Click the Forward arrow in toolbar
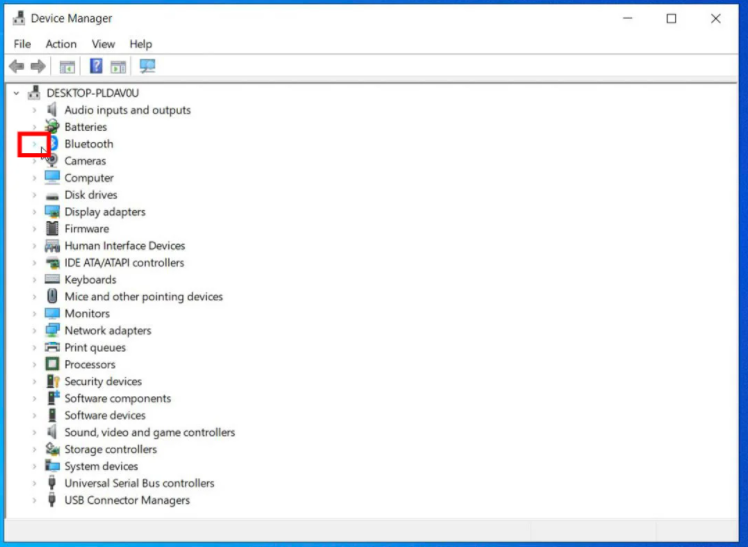 click(x=38, y=67)
